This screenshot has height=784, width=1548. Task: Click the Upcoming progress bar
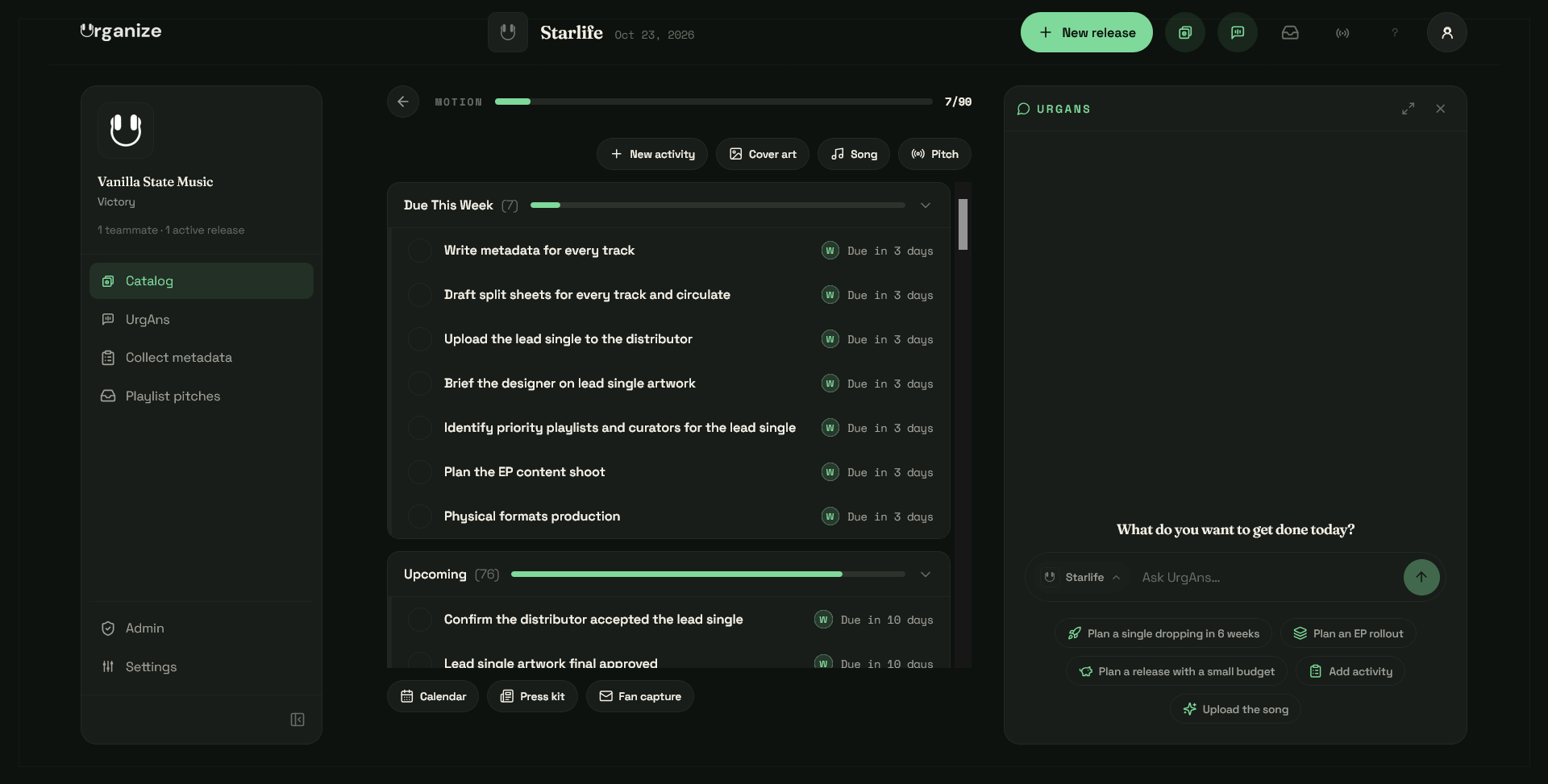(708, 575)
